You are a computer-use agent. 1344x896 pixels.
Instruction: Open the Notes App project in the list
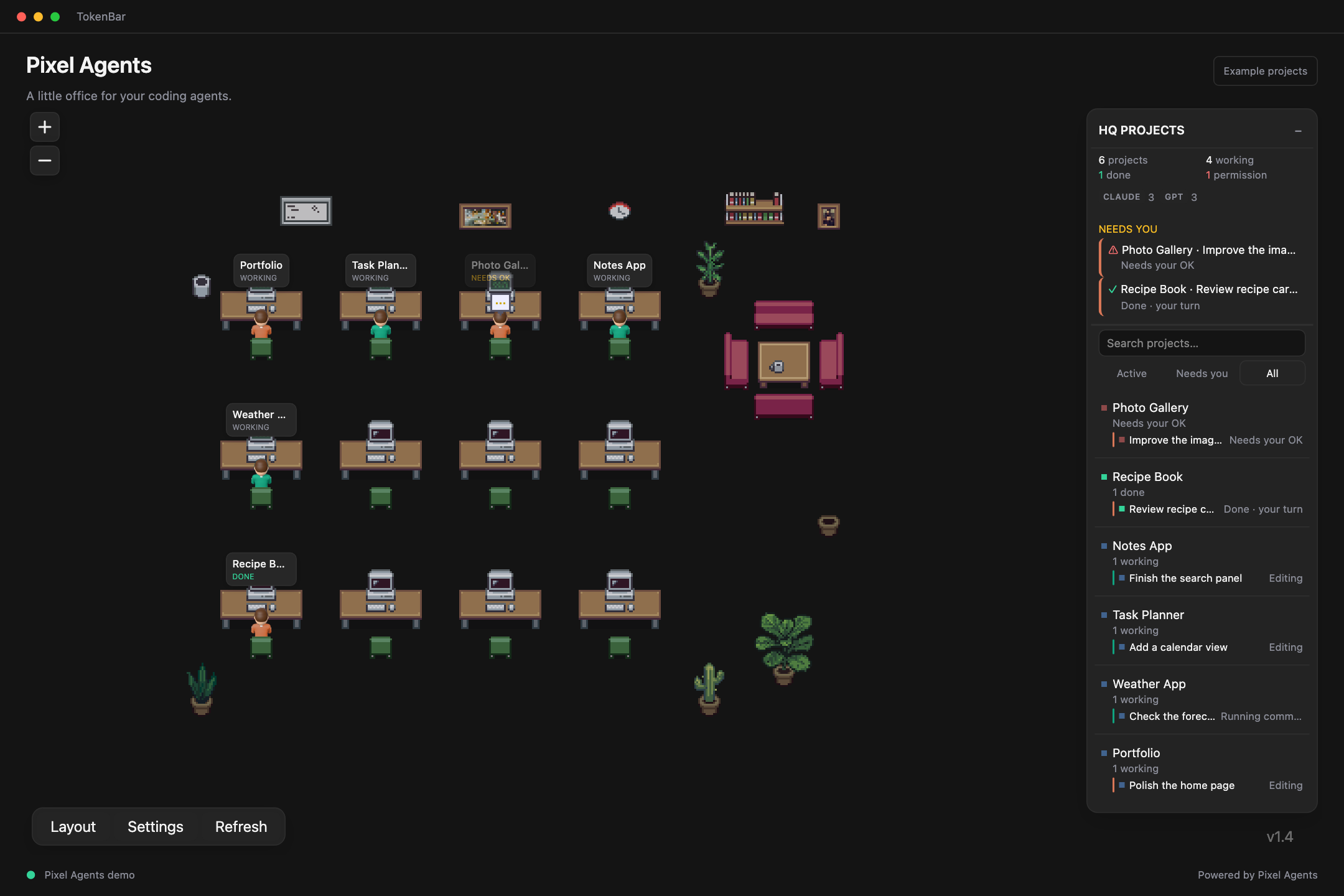[1142, 546]
